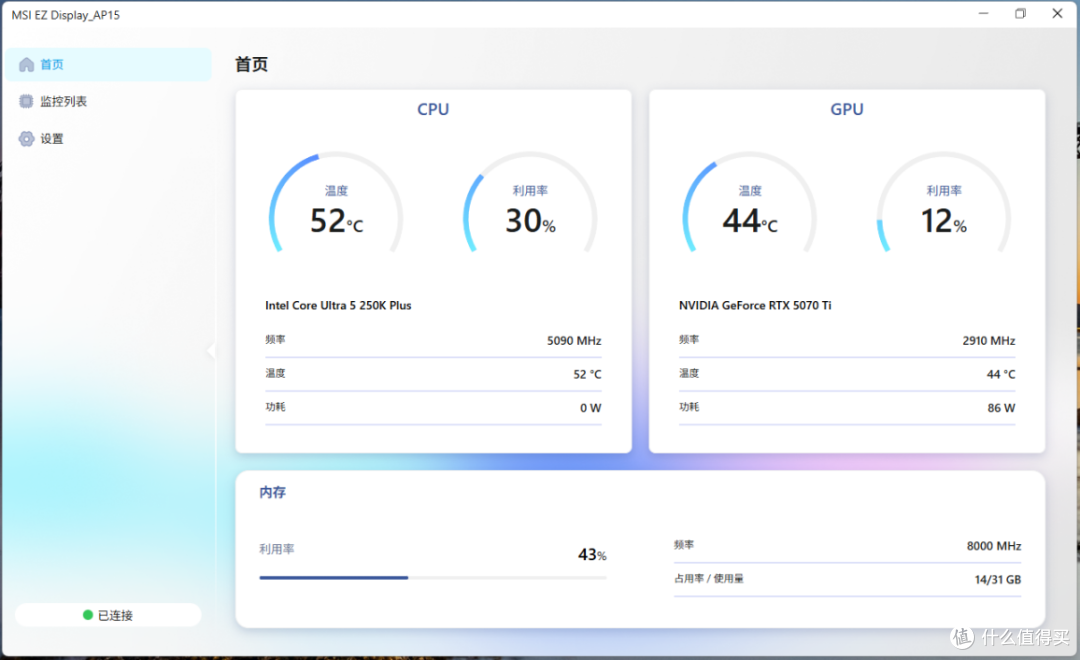Viewport: 1080px width, 660px height.
Task: Open the 设置 sidebar menu item
Action: pyautogui.click(x=109, y=138)
